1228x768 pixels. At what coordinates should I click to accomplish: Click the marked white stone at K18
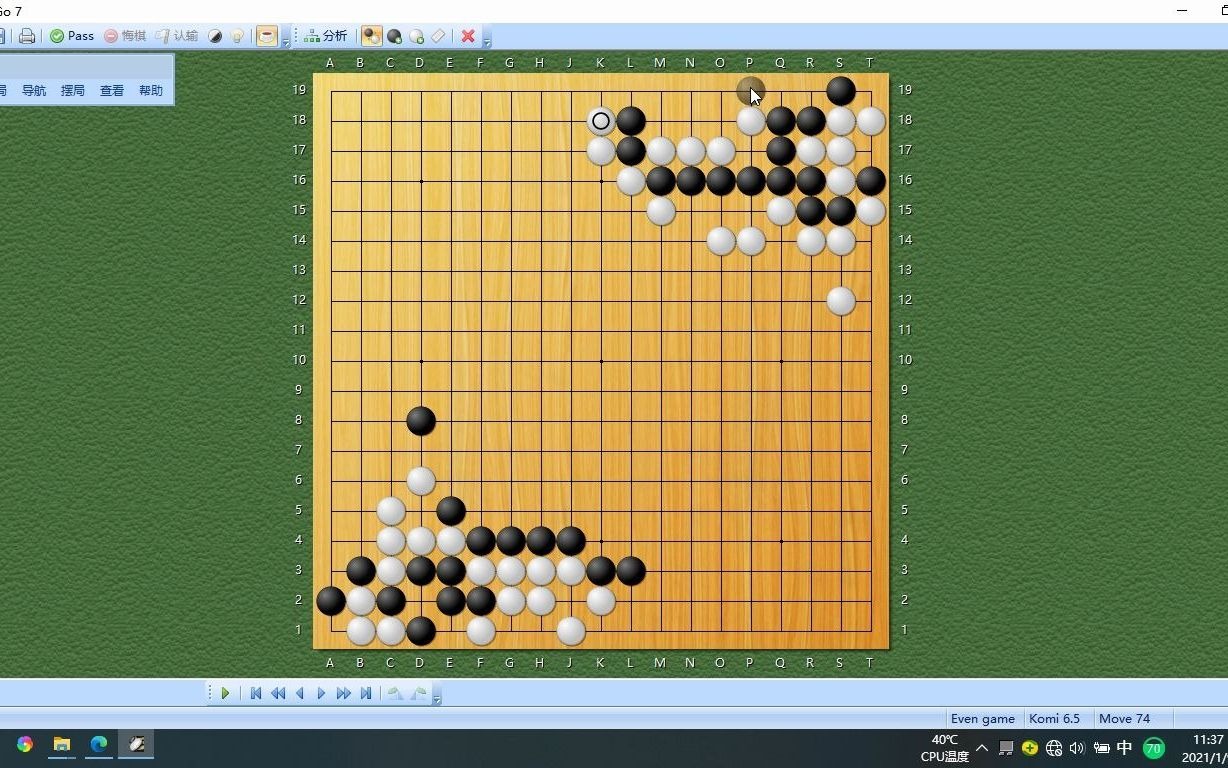click(601, 121)
